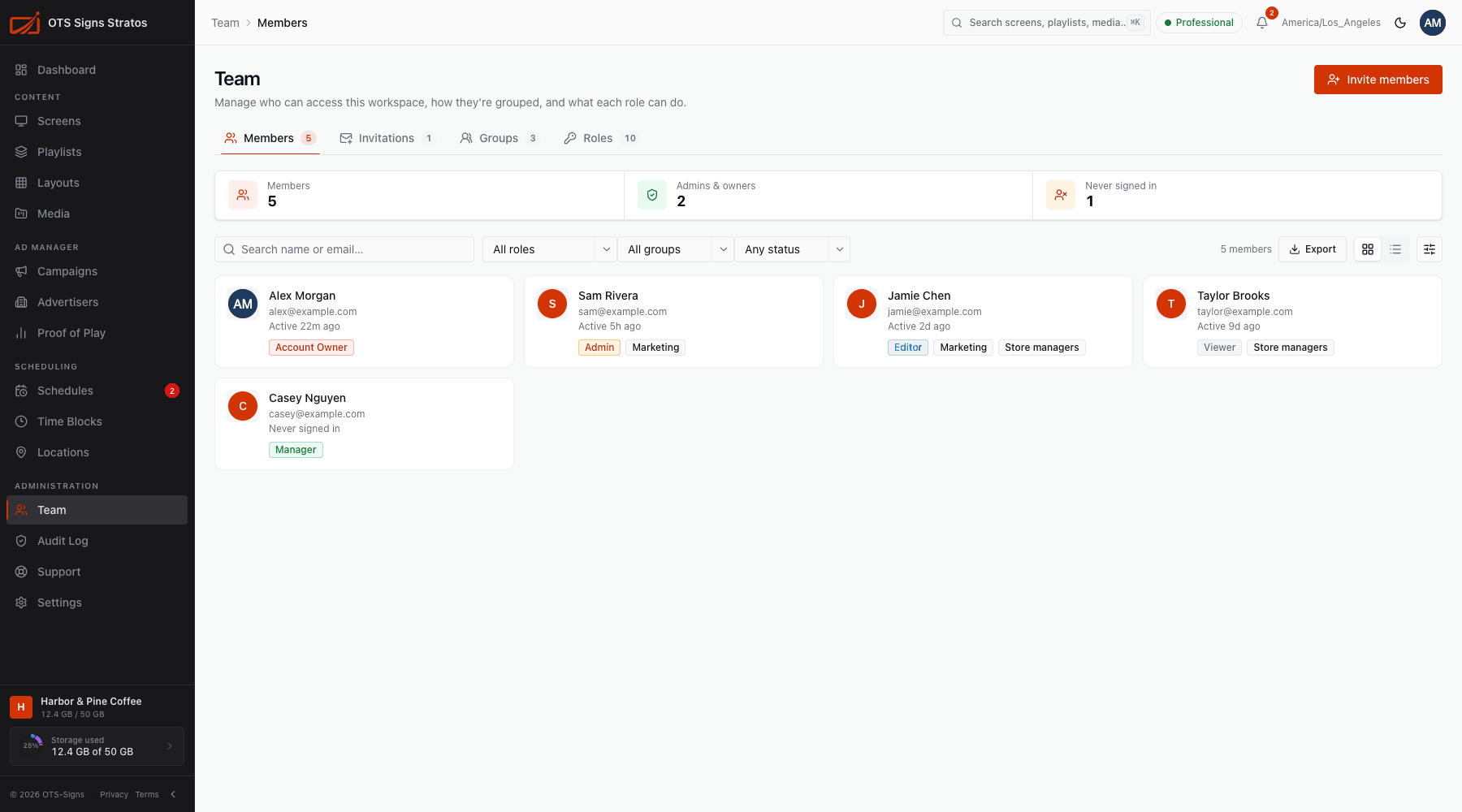Collapse the sidebar with the chevron
The width and height of the screenshot is (1462, 812).
pos(173,794)
